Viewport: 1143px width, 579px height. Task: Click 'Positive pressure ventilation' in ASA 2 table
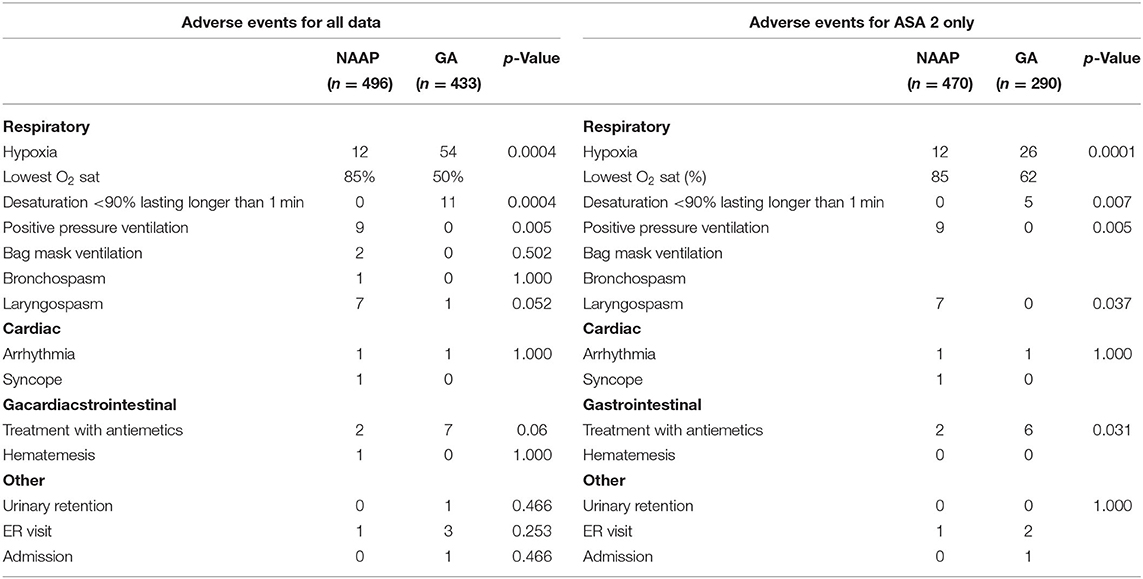(x=676, y=228)
